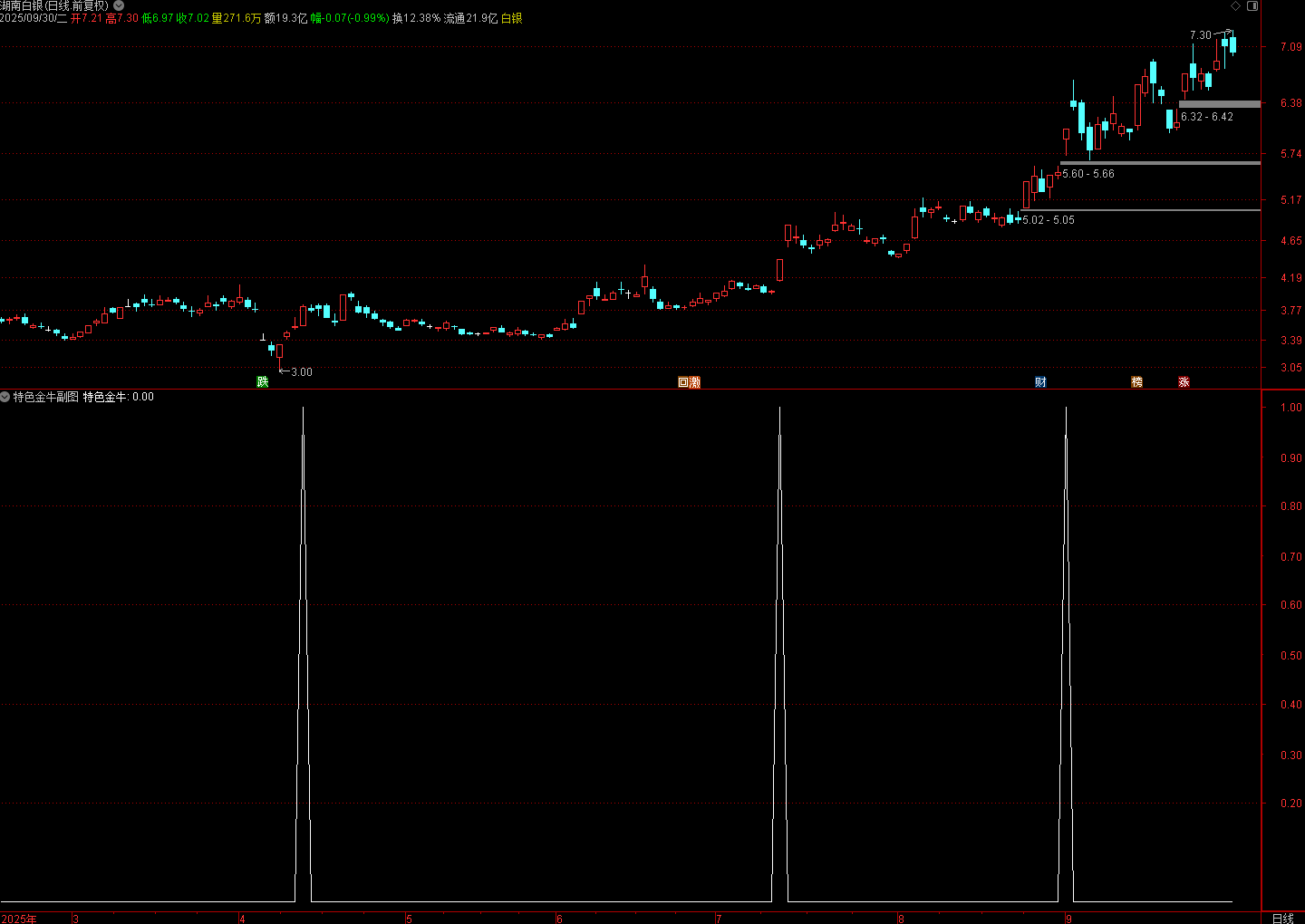Click month 5 on the time axis

409,919
